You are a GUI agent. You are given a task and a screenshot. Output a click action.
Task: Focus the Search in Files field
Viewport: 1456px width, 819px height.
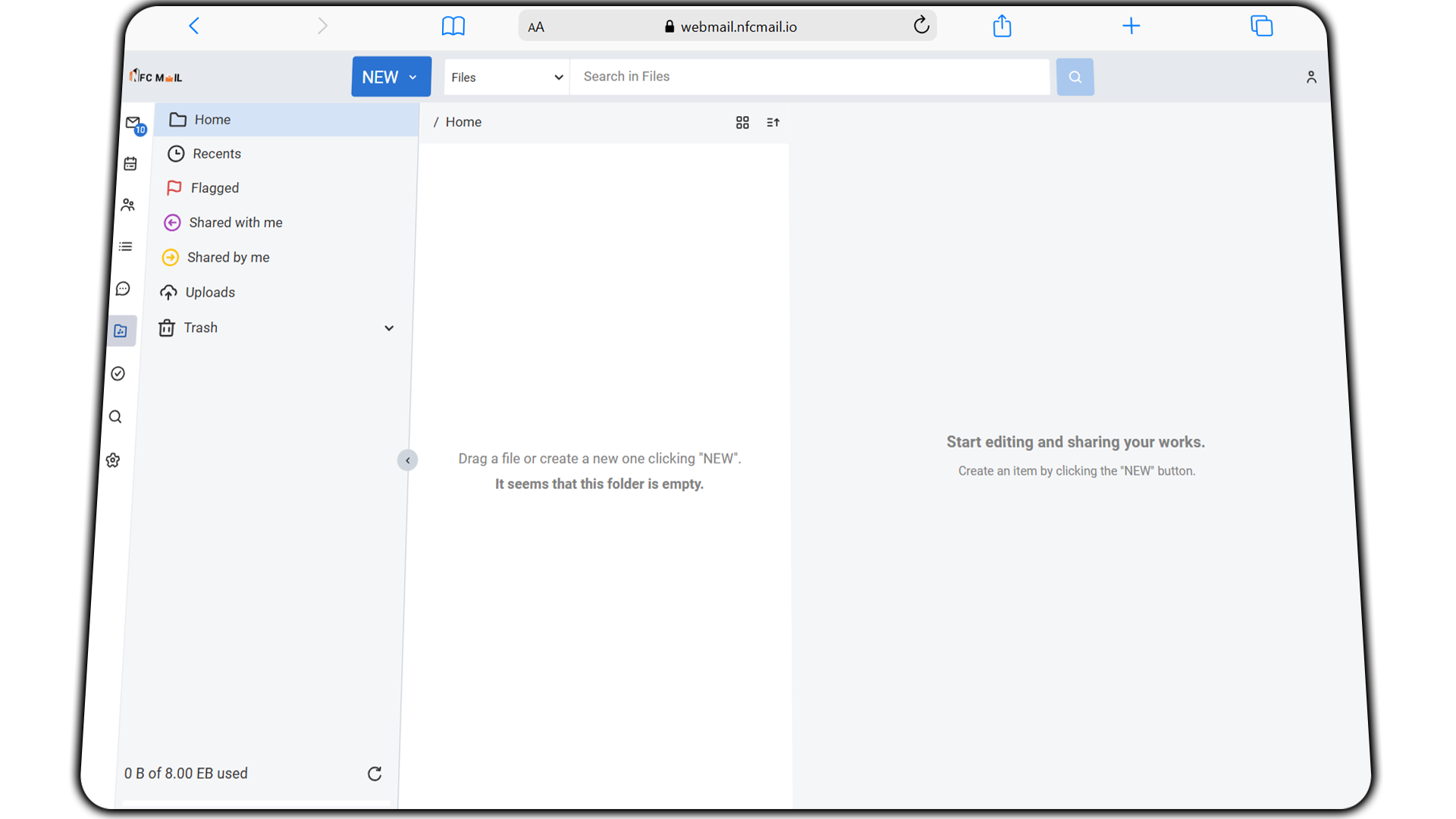pyautogui.click(x=810, y=77)
